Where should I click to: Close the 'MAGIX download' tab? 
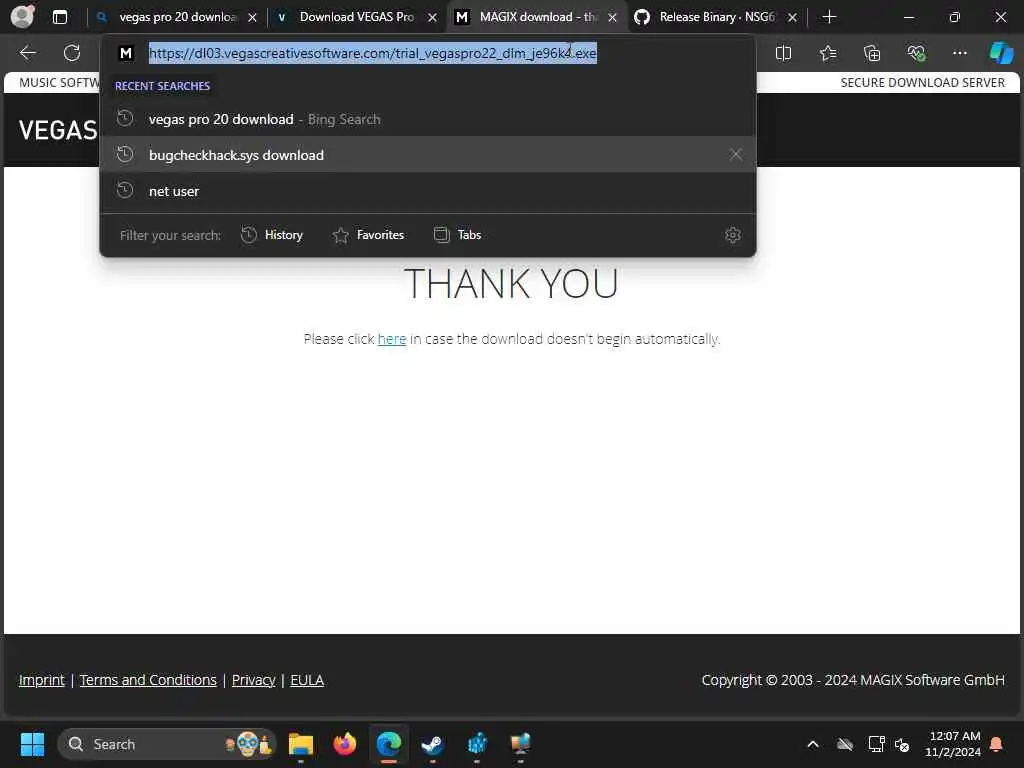[612, 18]
